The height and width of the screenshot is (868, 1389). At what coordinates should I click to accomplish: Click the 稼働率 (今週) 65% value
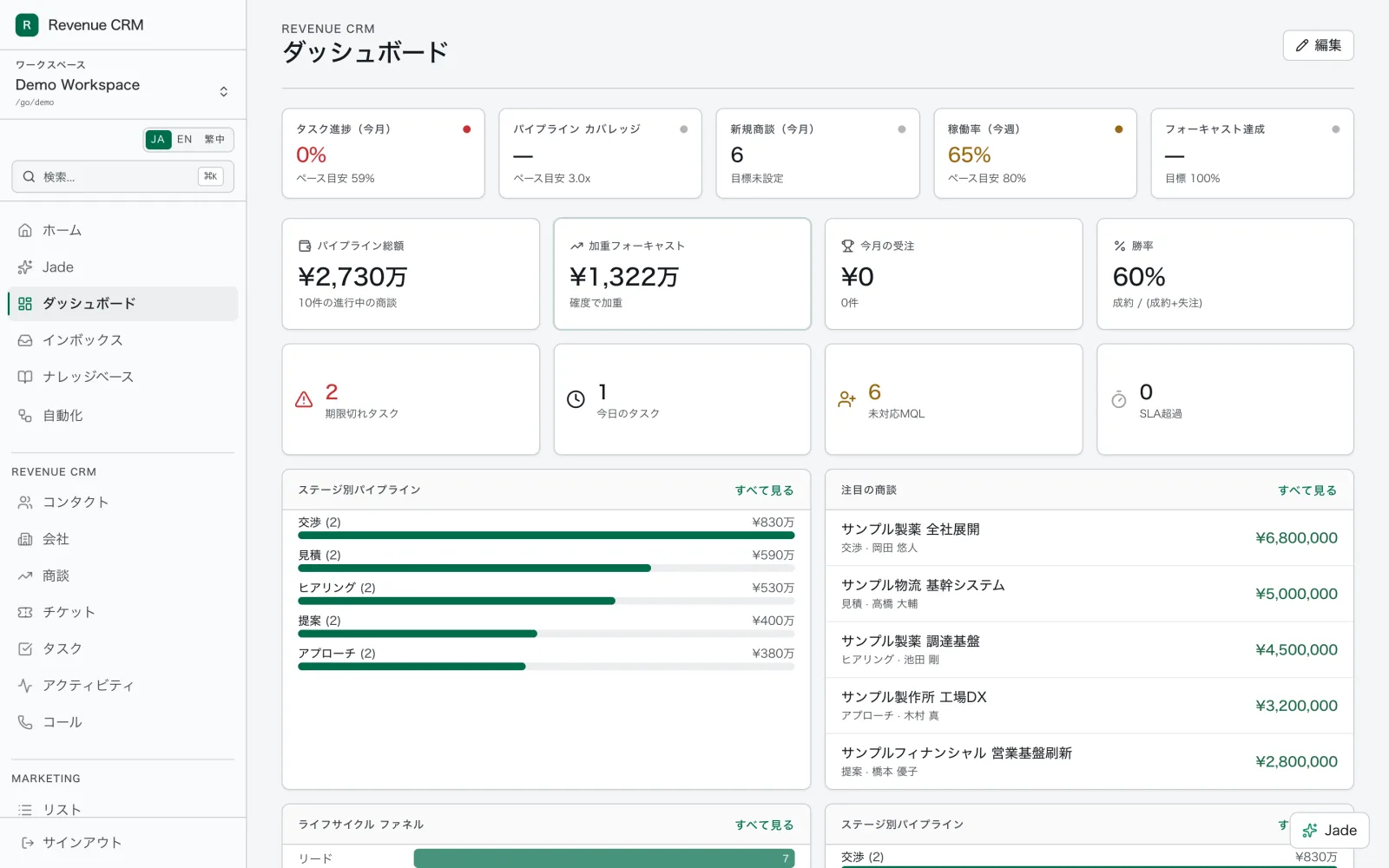[969, 155]
